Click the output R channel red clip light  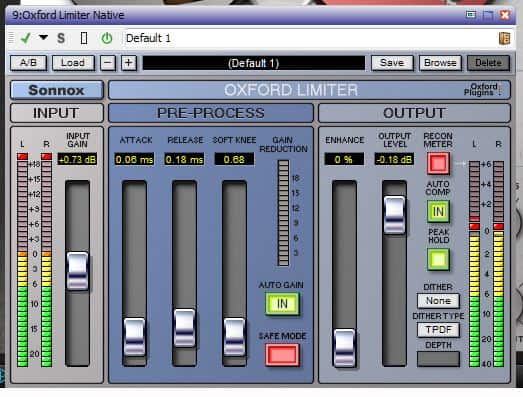(x=498, y=227)
